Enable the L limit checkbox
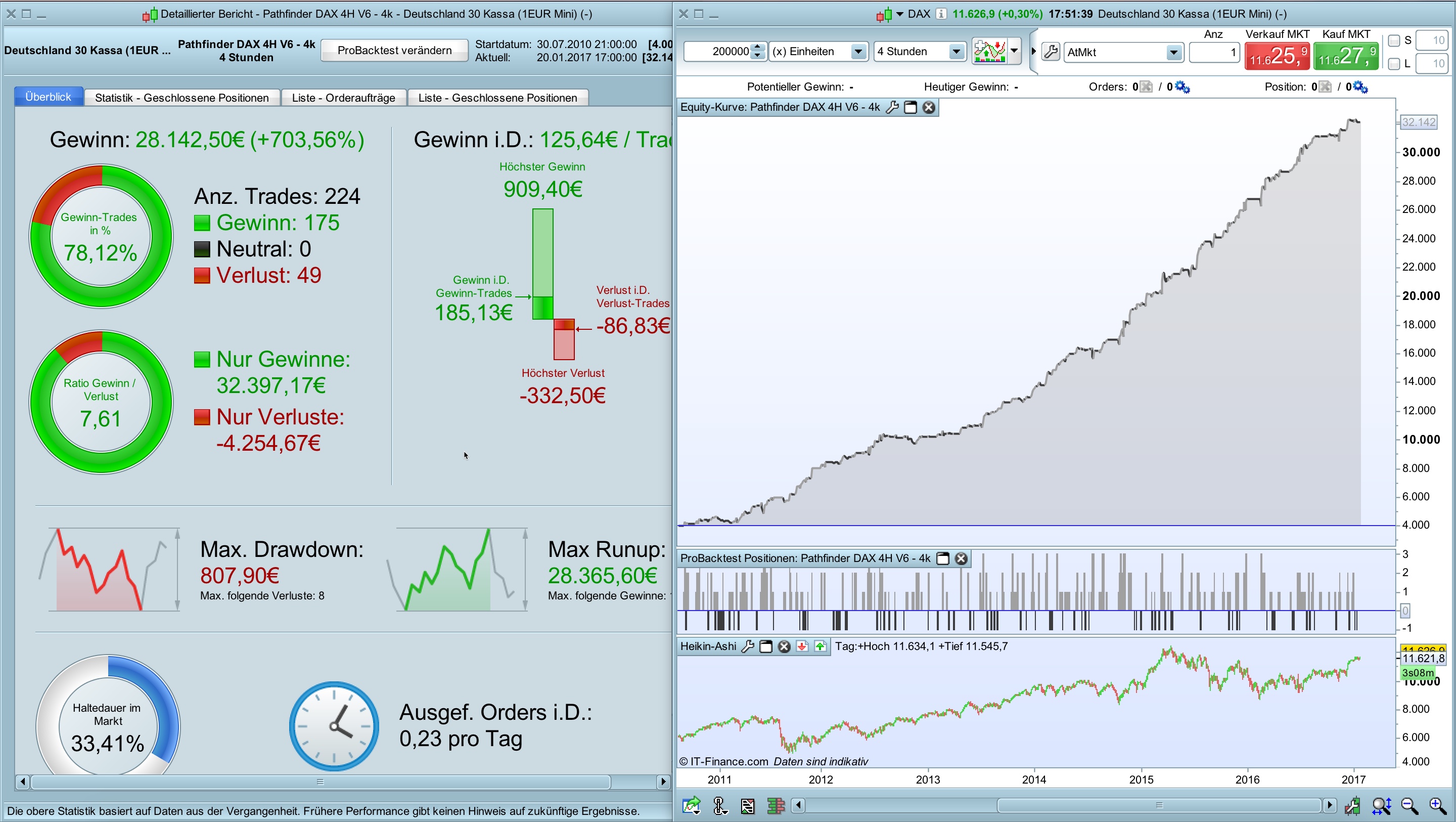 click(x=1394, y=63)
